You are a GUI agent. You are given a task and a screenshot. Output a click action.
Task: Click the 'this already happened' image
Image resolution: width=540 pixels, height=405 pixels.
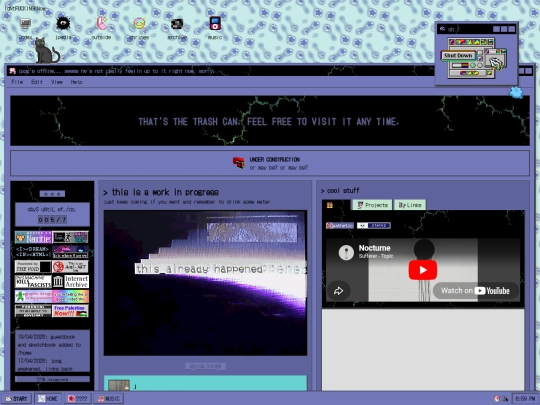205,283
